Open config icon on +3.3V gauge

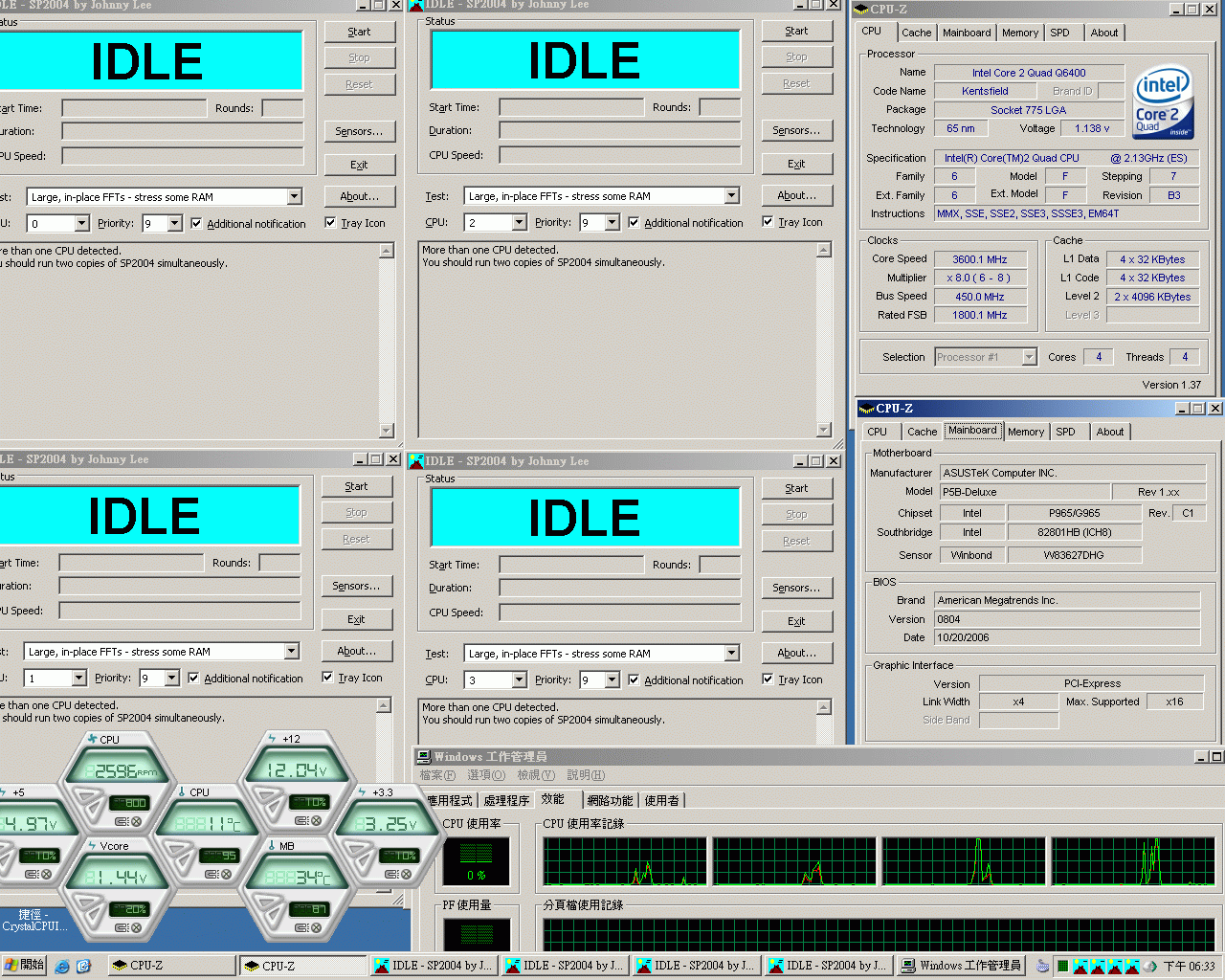pyautogui.click(x=390, y=874)
